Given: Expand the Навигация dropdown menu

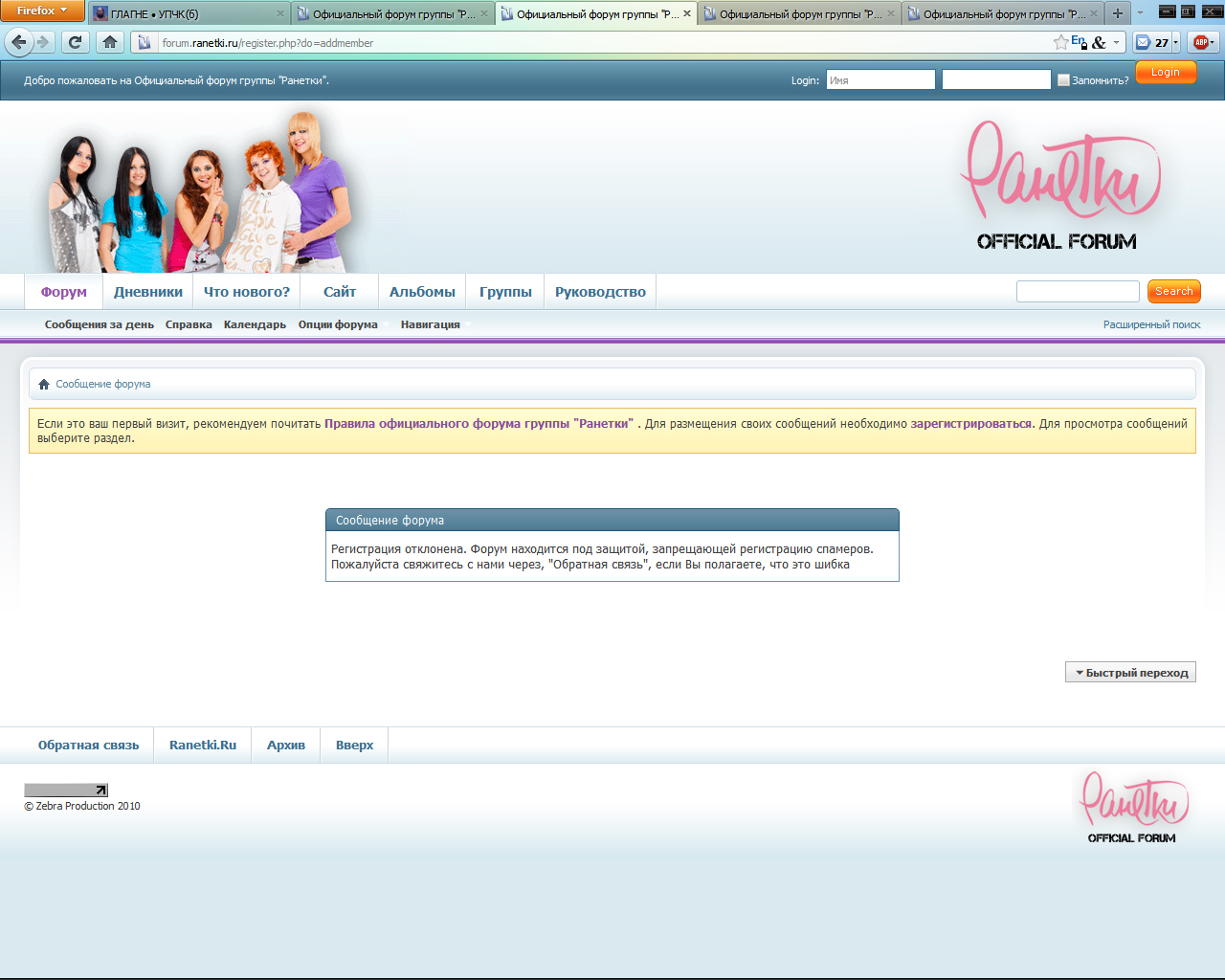Looking at the screenshot, I should (435, 324).
